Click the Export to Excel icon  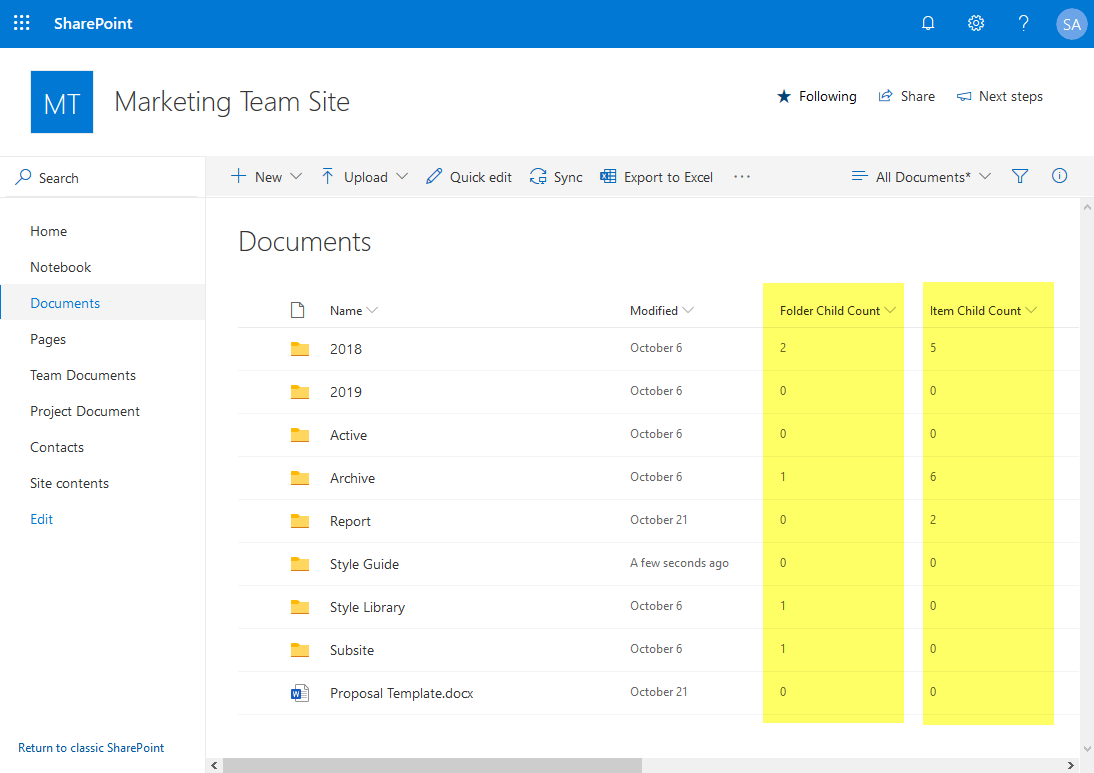608,176
